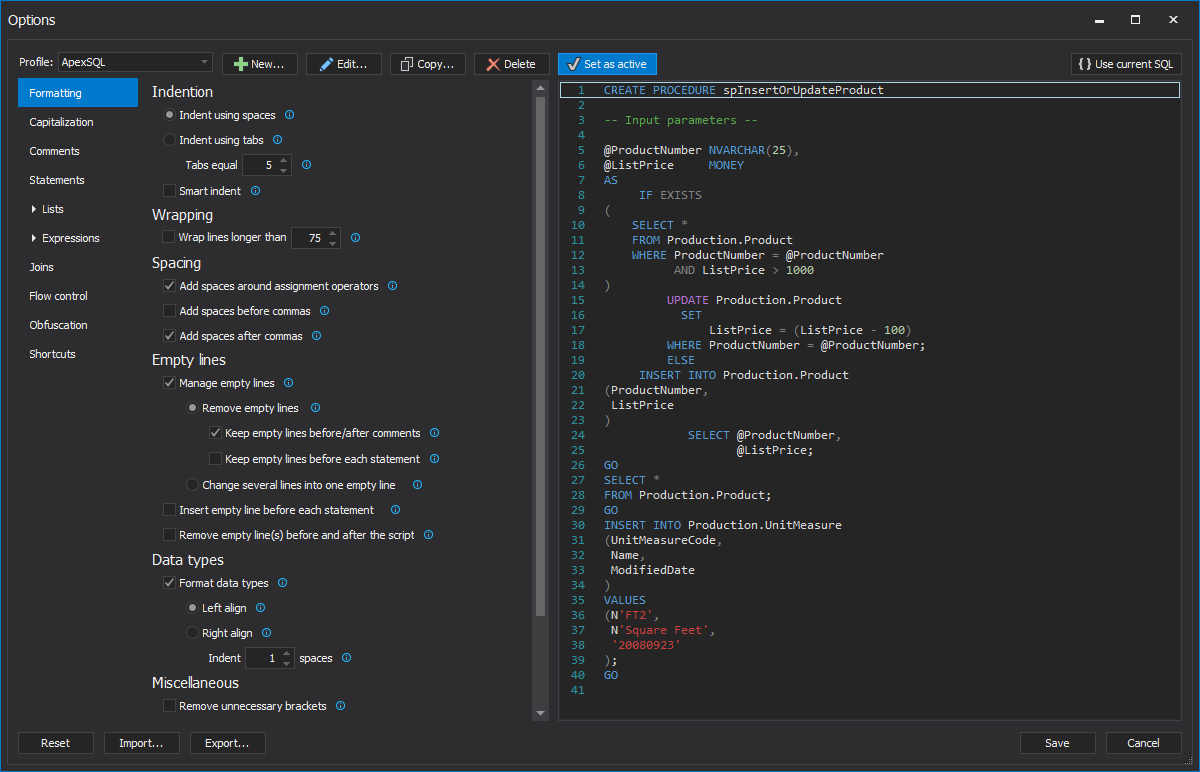
Task: Save the formatting options
Action: coord(1057,743)
